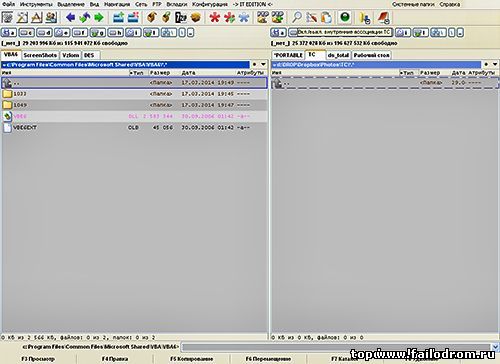The image size is (500, 364).
Task: Open the command line history dropdown
Action: 495,347
